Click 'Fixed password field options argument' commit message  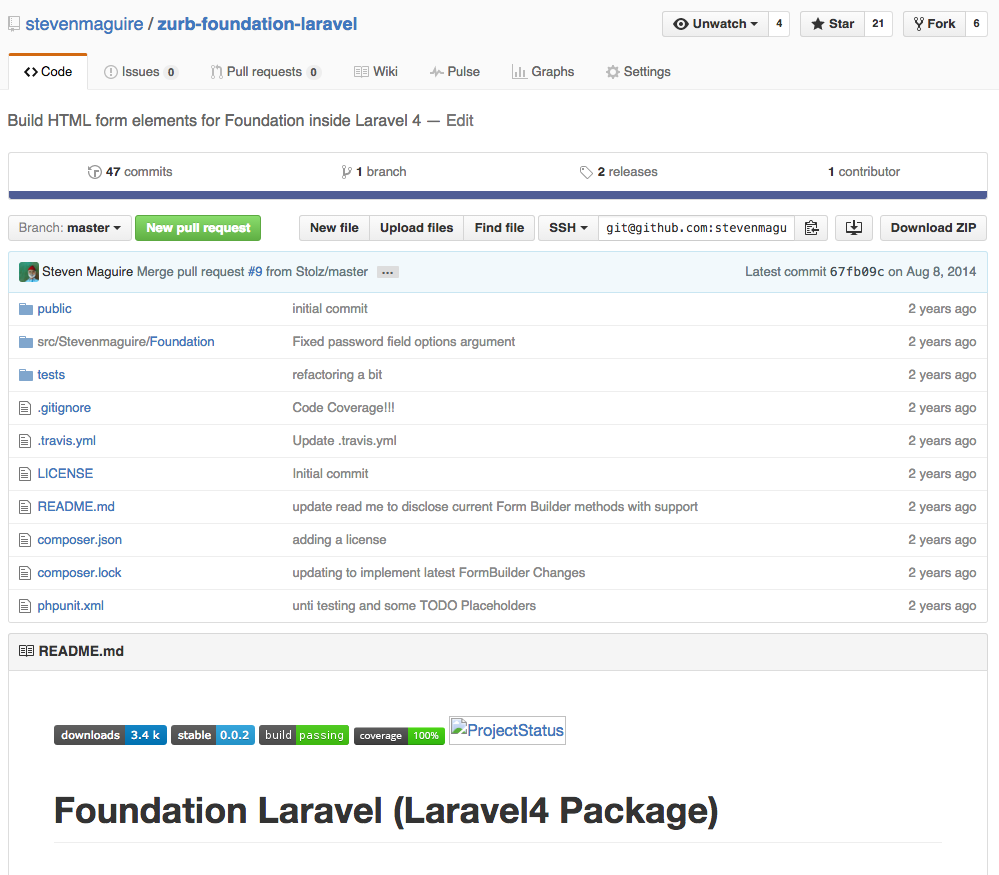pos(404,342)
